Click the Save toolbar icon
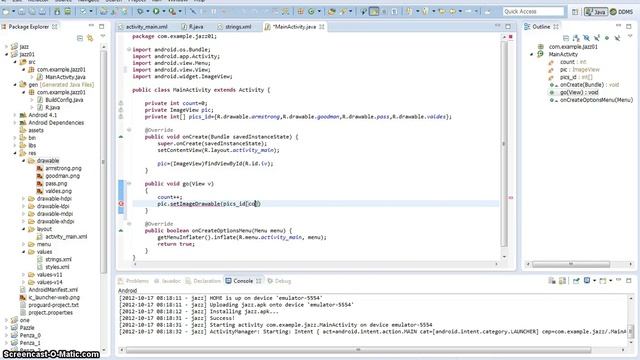Screen dimensions: 640x360 pyautogui.click(x=21, y=12)
